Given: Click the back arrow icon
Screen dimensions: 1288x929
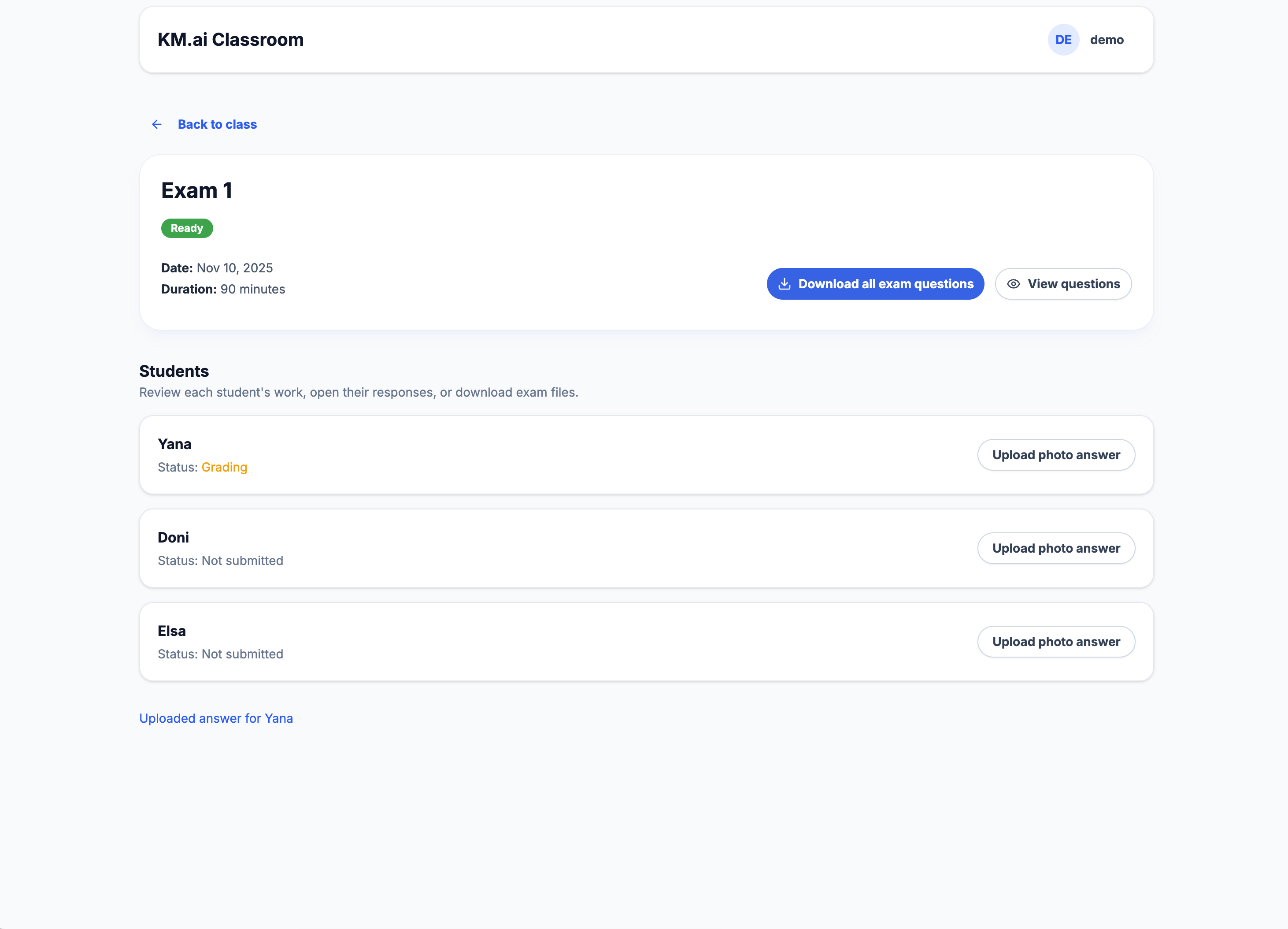Looking at the screenshot, I should 157,124.
